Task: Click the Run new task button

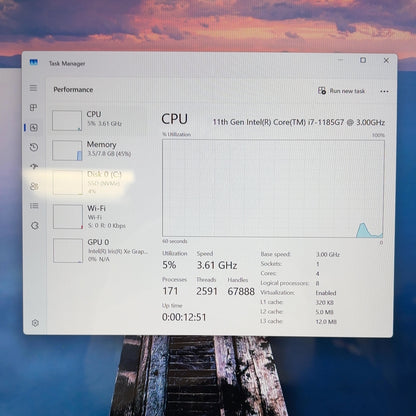Action: pos(341,91)
